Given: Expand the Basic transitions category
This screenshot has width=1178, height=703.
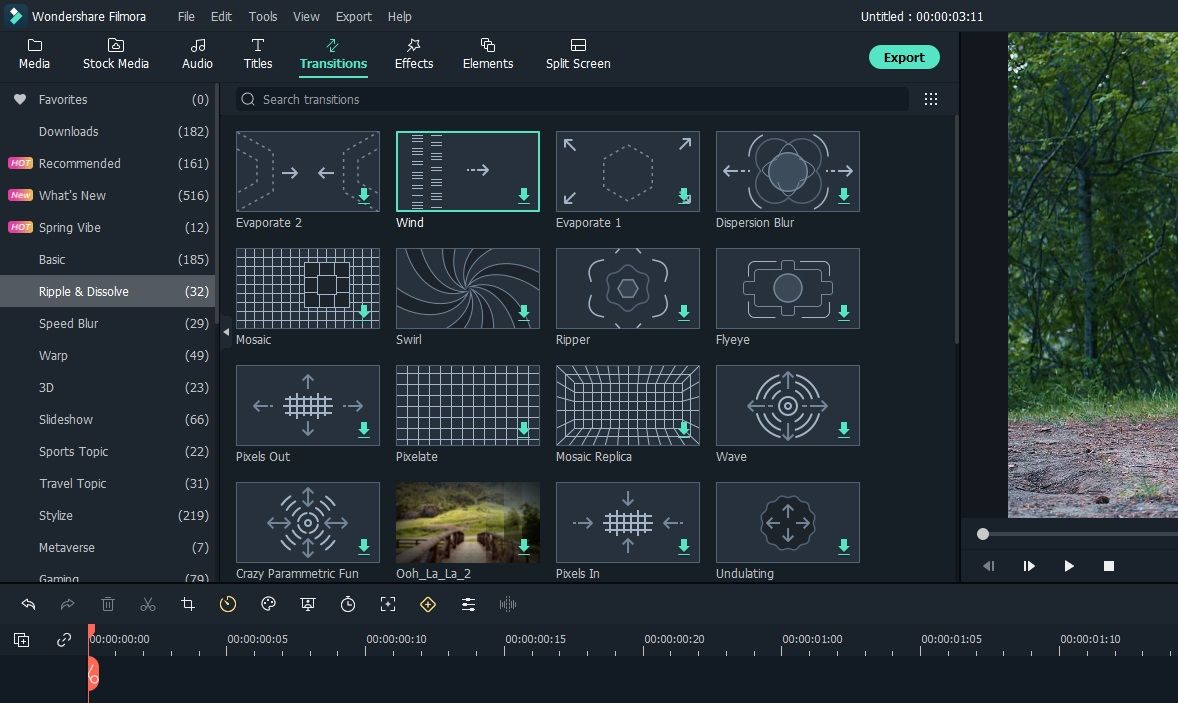Looking at the screenshot, I should coord(53,259).
